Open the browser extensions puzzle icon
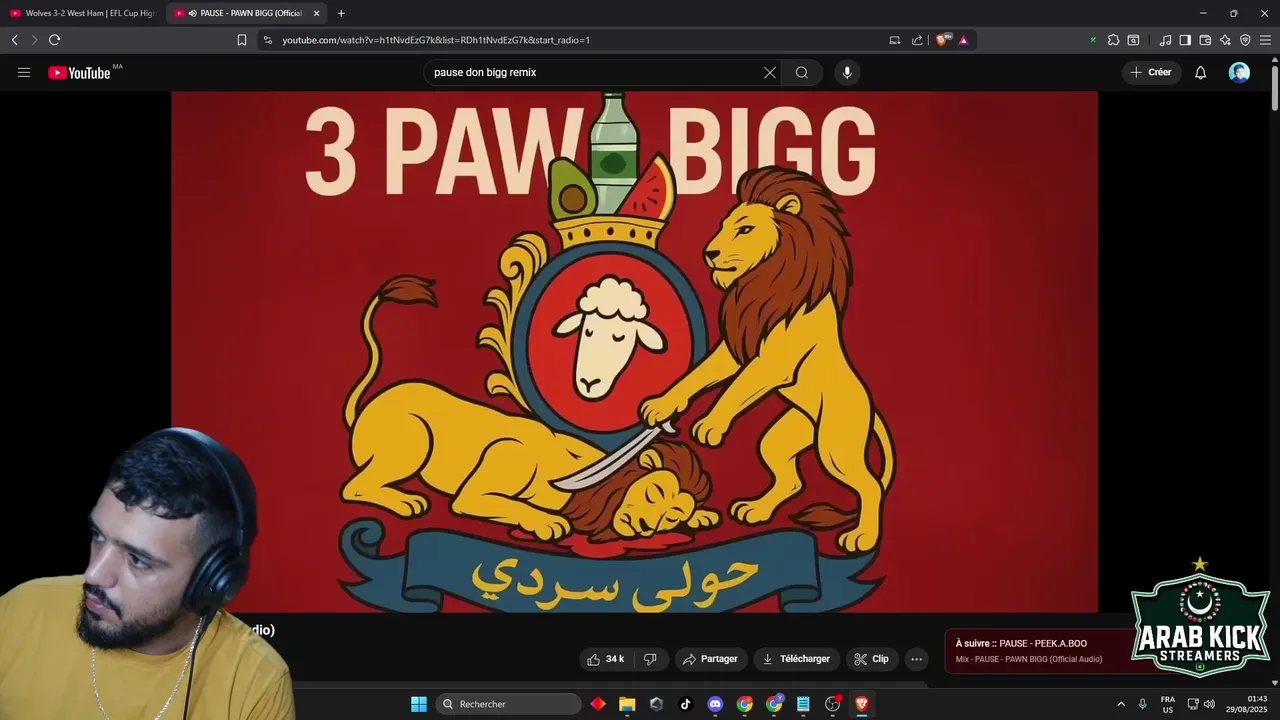This screenshot has height=720, width=1280. 1113,40
